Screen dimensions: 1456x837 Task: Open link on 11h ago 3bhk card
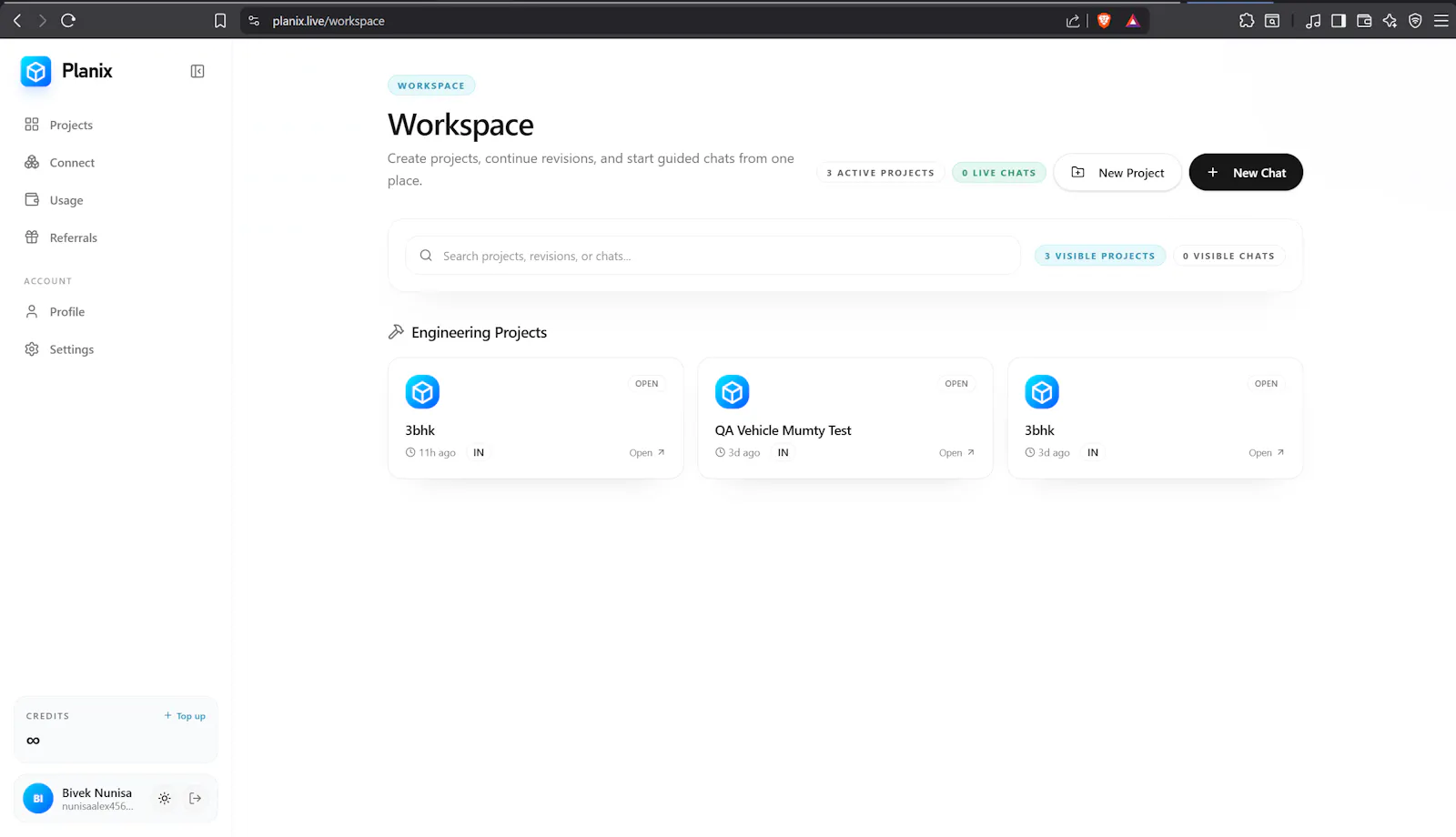[x=647, y=453]
